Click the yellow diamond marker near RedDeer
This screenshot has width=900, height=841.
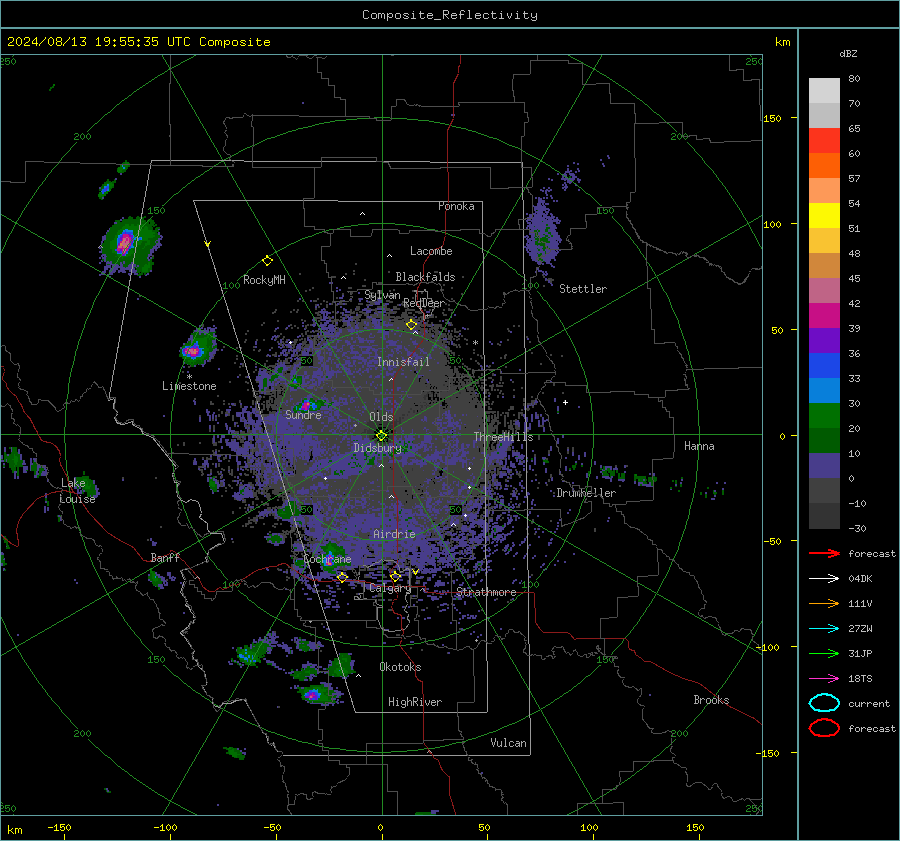click(411, 325)
